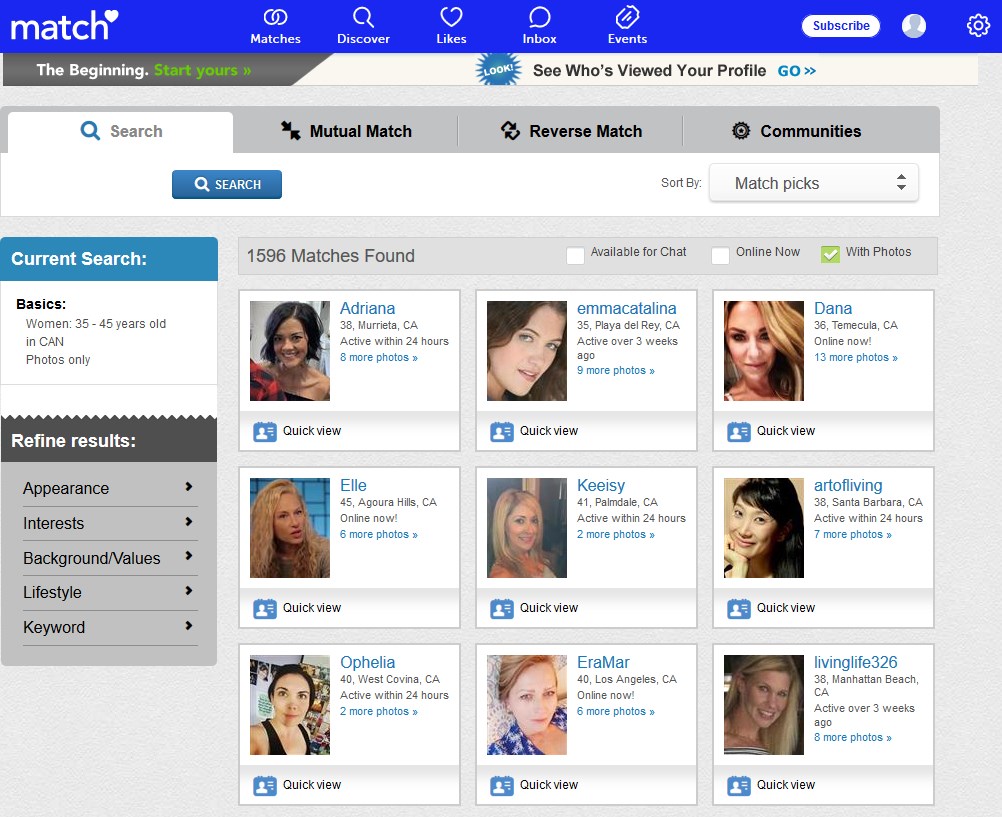Open artofliving's profile name link

pos(848,485)
